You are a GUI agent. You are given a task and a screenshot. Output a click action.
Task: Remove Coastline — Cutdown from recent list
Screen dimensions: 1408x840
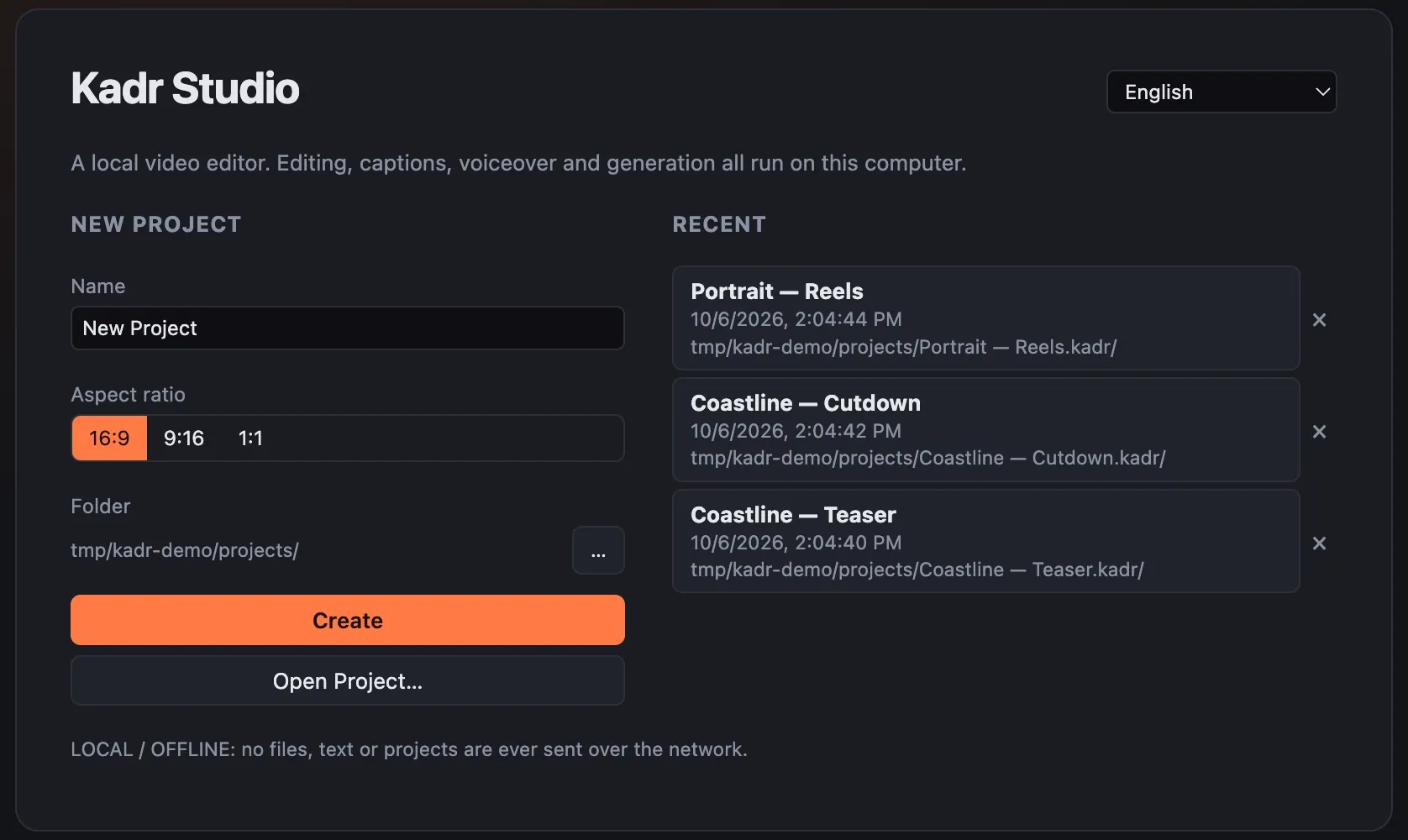coord(1319,432)
